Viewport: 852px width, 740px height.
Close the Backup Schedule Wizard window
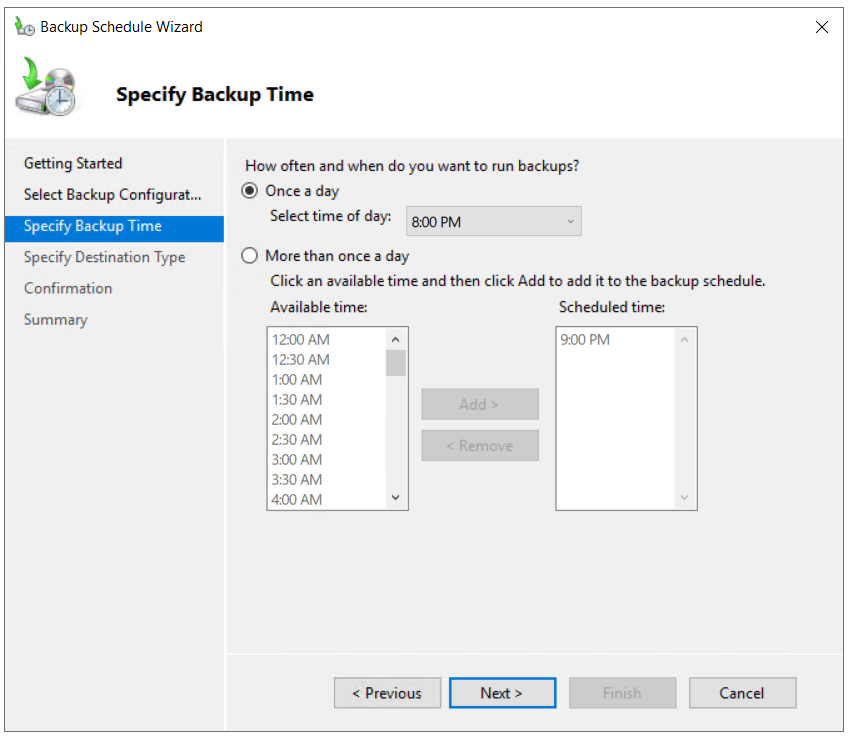click(x=822, y=27)
